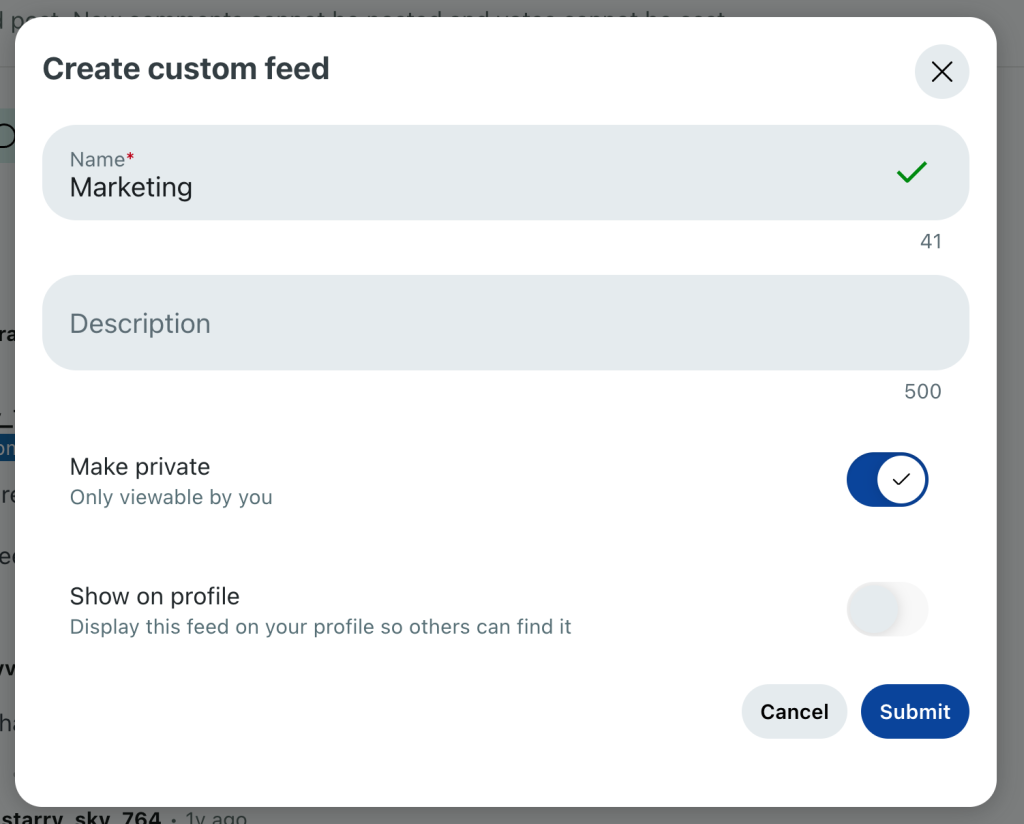This screenshot has height=824, width=1024.
Task: Close the Create custom feed dialog
Action: (941, 72)
